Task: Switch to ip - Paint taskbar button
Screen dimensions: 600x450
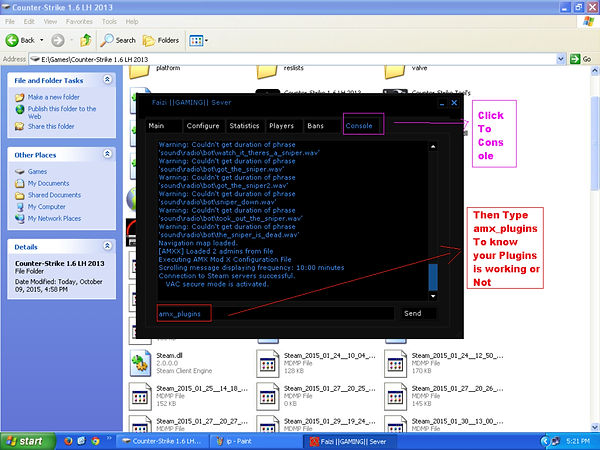Action: (256, 441)
